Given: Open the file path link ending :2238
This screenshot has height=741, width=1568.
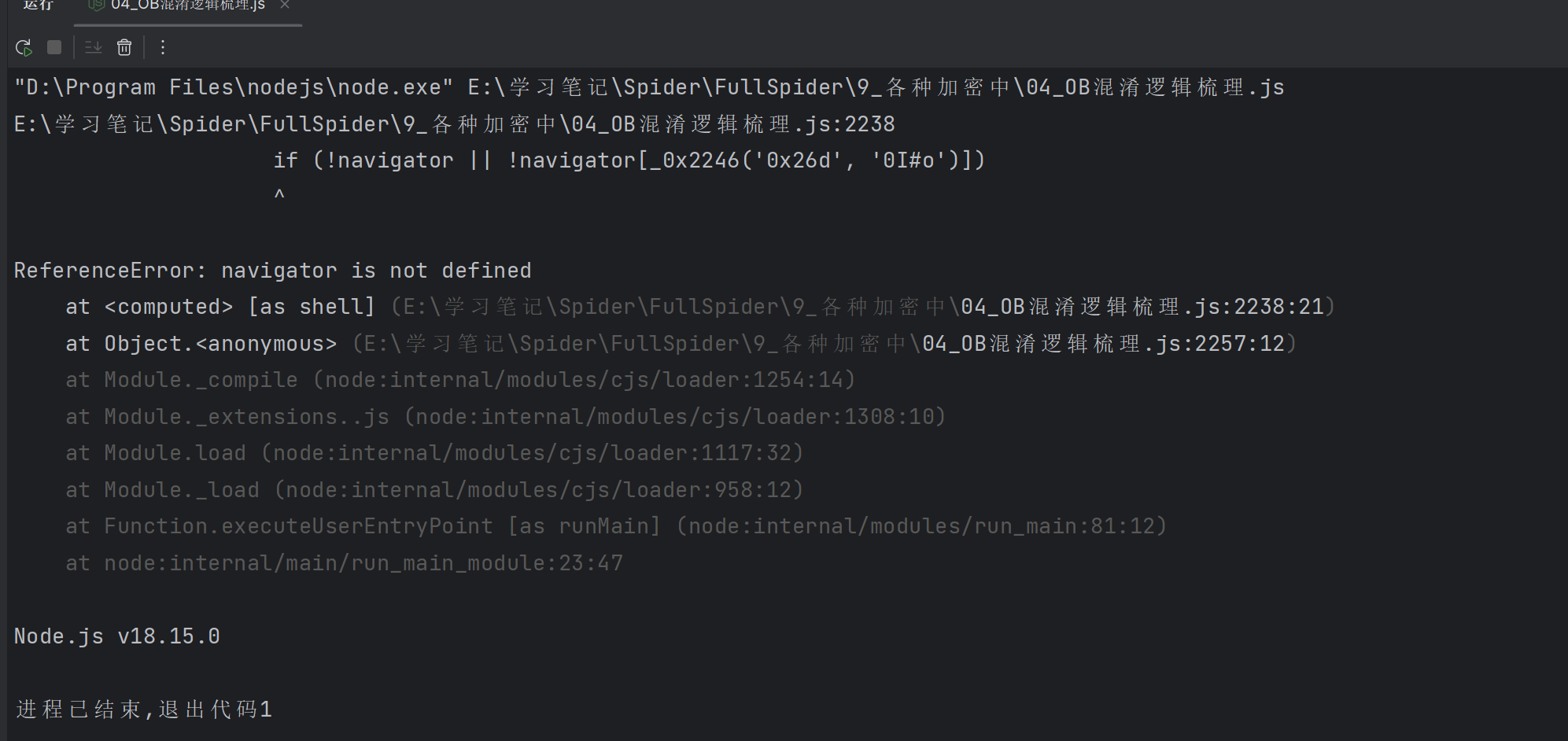Looking at the screenshot, I should (x=455, y=124).
